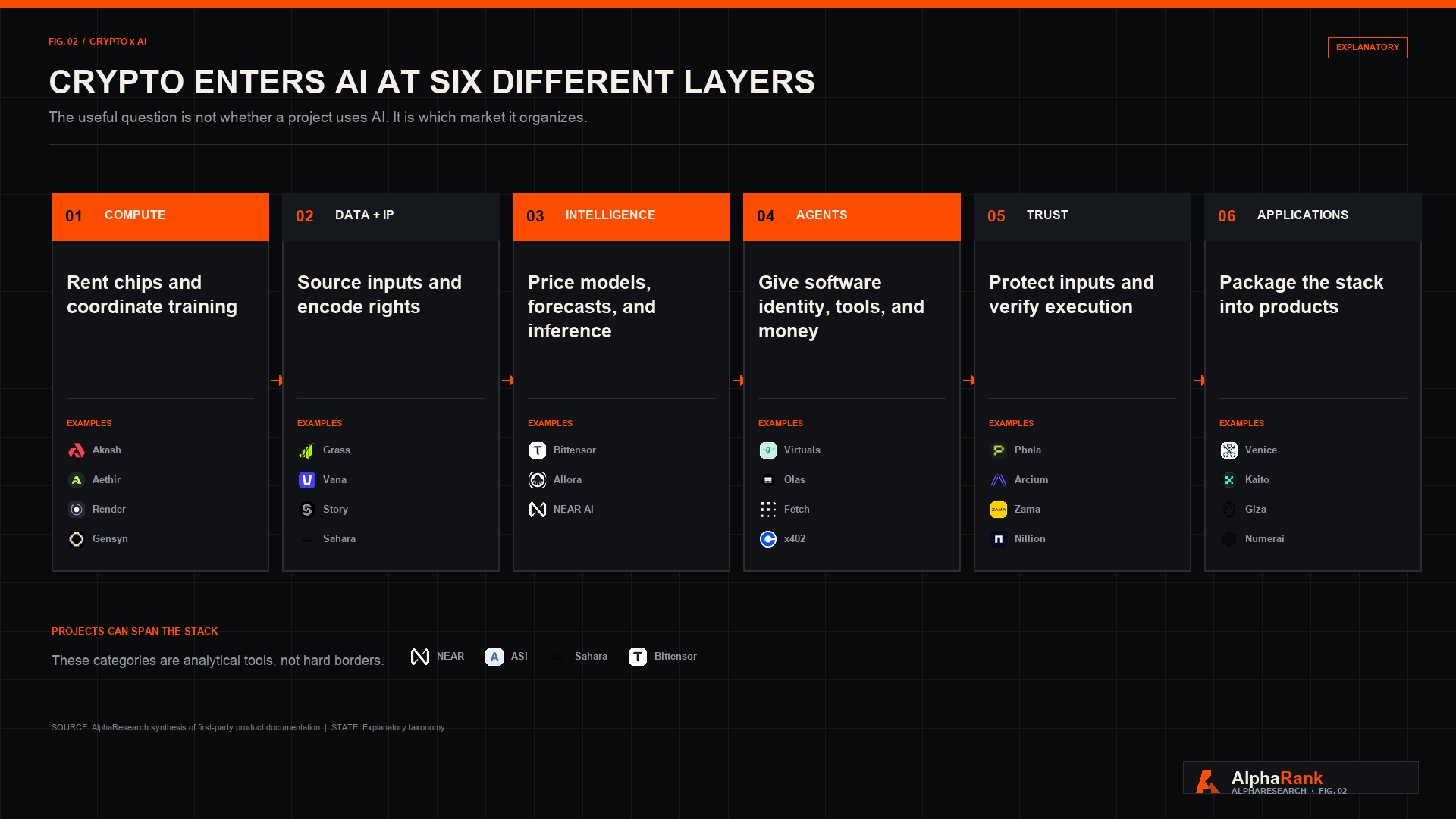Click the SOURCE AlphaResearch synthesis footnote
The image size is (1456, 819).
(x=186, y=728)
